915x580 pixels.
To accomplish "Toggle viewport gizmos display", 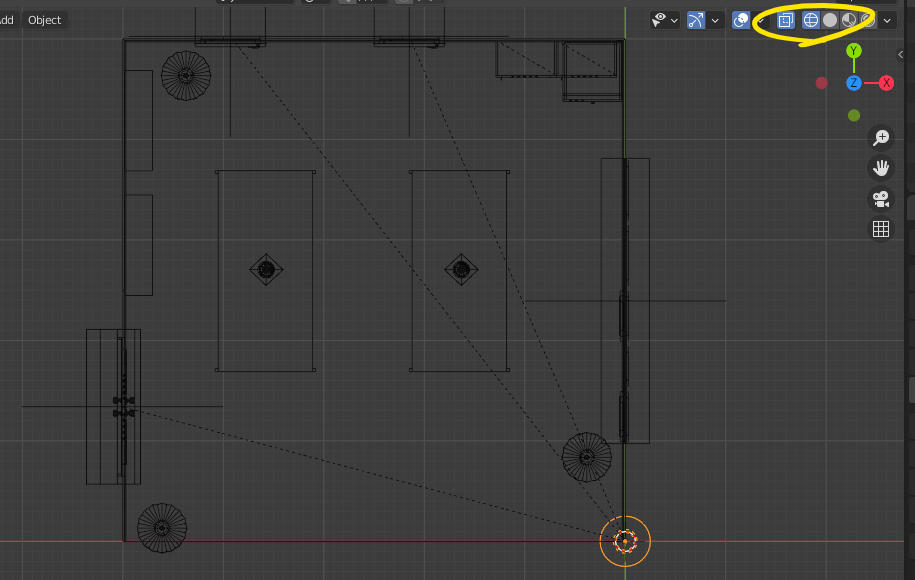I will pyautogui.click(x=696, y=20).
